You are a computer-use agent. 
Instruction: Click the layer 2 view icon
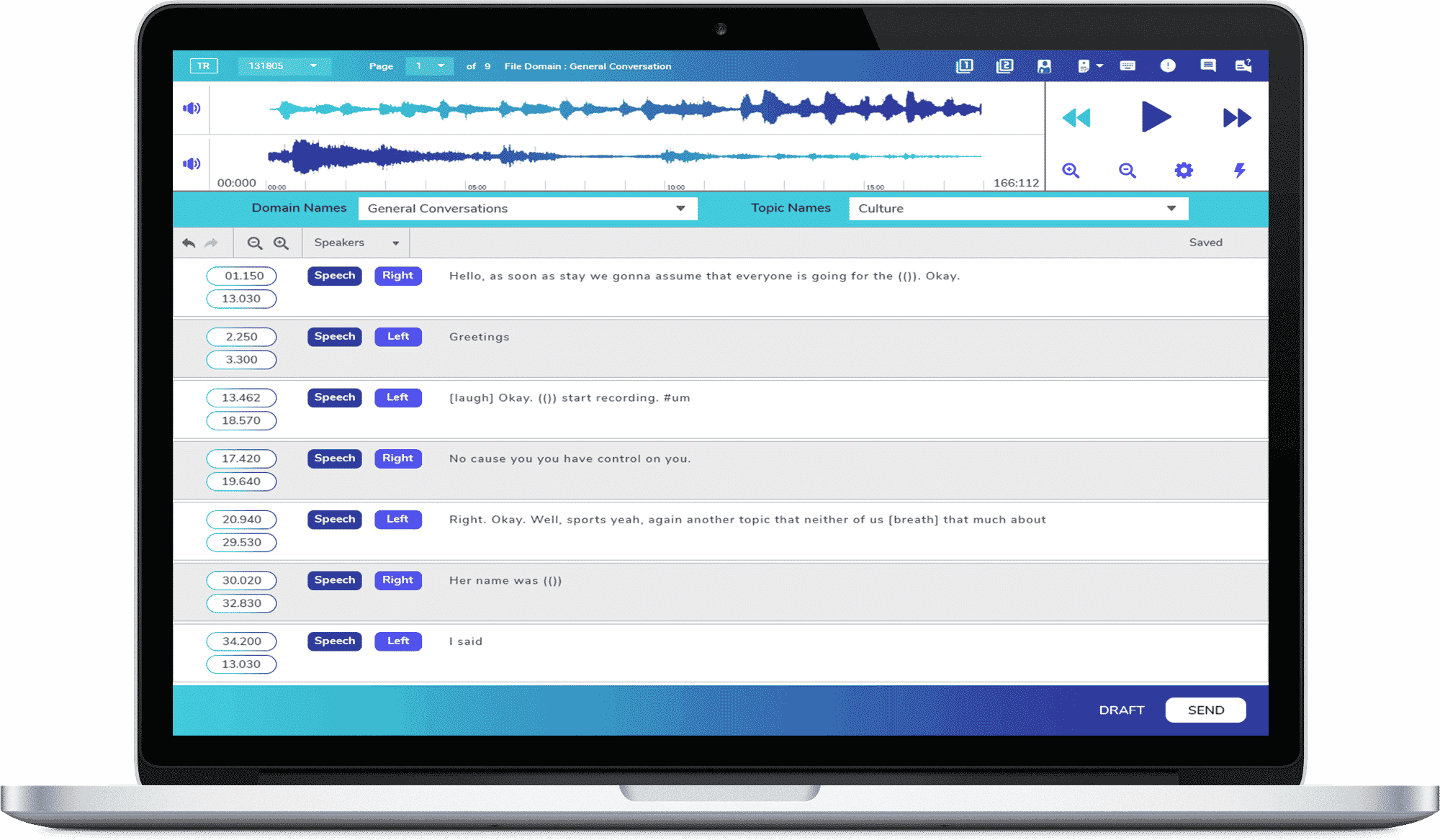tap(1004, 66)
